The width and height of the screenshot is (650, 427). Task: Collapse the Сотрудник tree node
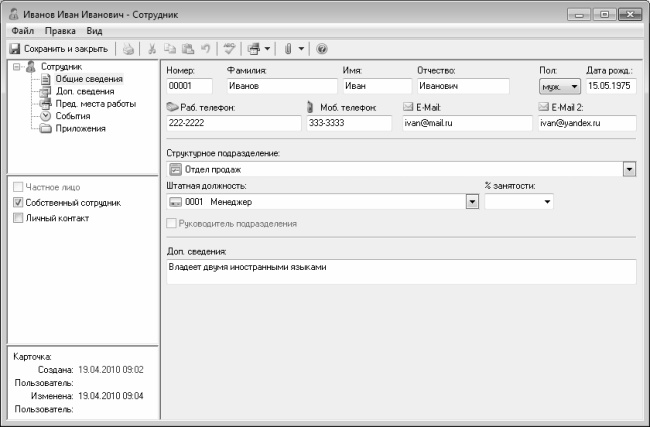pyautogui.click(x=16, y=67)
